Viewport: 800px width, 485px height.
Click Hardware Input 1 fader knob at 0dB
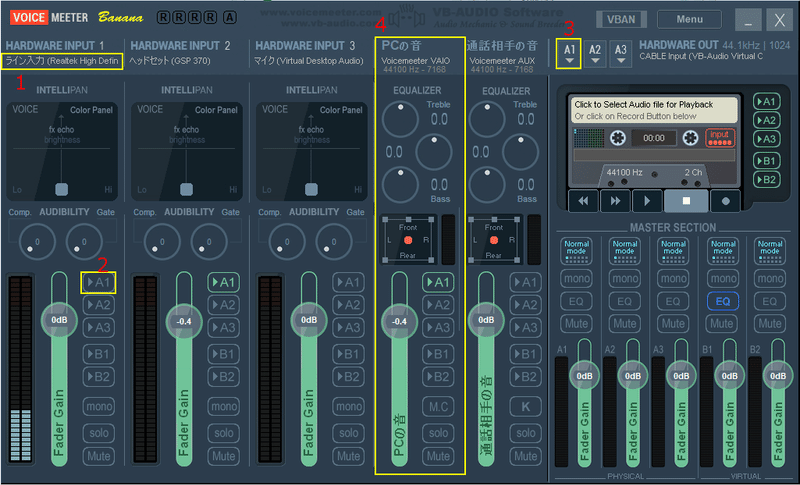coord(59,320)
